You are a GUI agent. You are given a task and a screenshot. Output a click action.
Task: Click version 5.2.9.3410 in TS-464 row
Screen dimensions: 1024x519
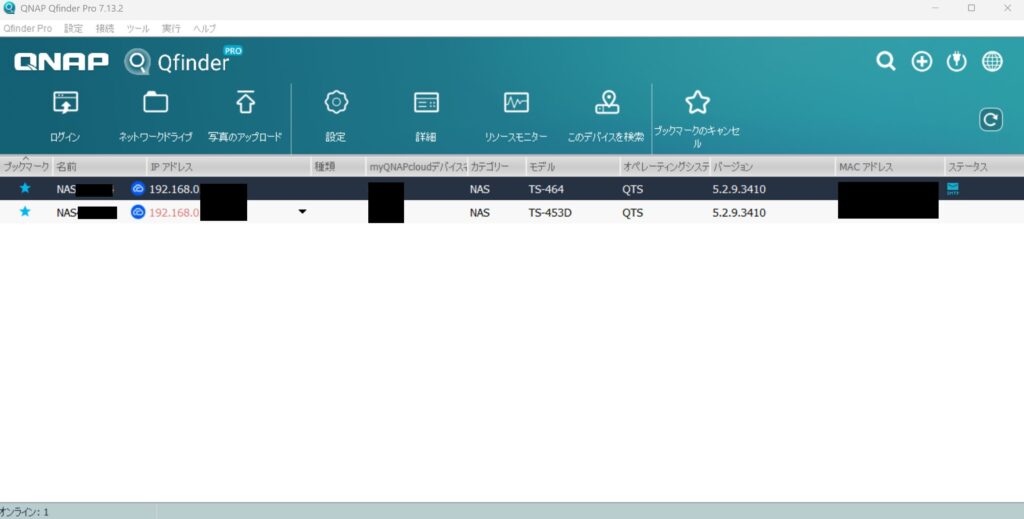[x=739, y=189]
